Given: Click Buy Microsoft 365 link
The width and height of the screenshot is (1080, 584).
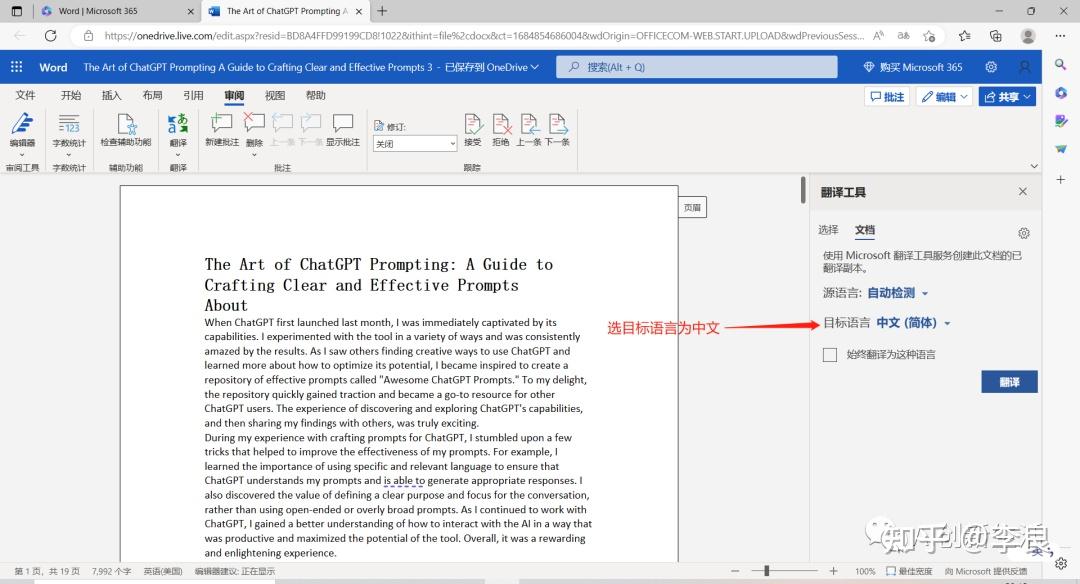Looking at the screenshot, I should pyautogui.click(x=913, y=67).
